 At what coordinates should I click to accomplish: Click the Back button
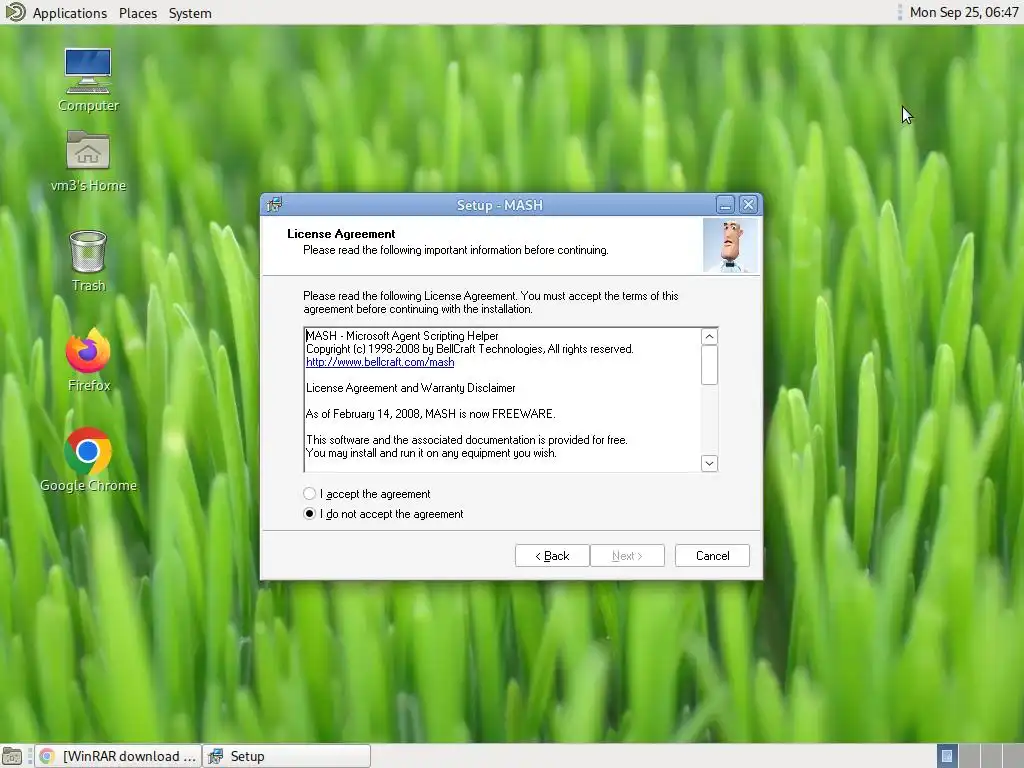click(x=552, y=556)
